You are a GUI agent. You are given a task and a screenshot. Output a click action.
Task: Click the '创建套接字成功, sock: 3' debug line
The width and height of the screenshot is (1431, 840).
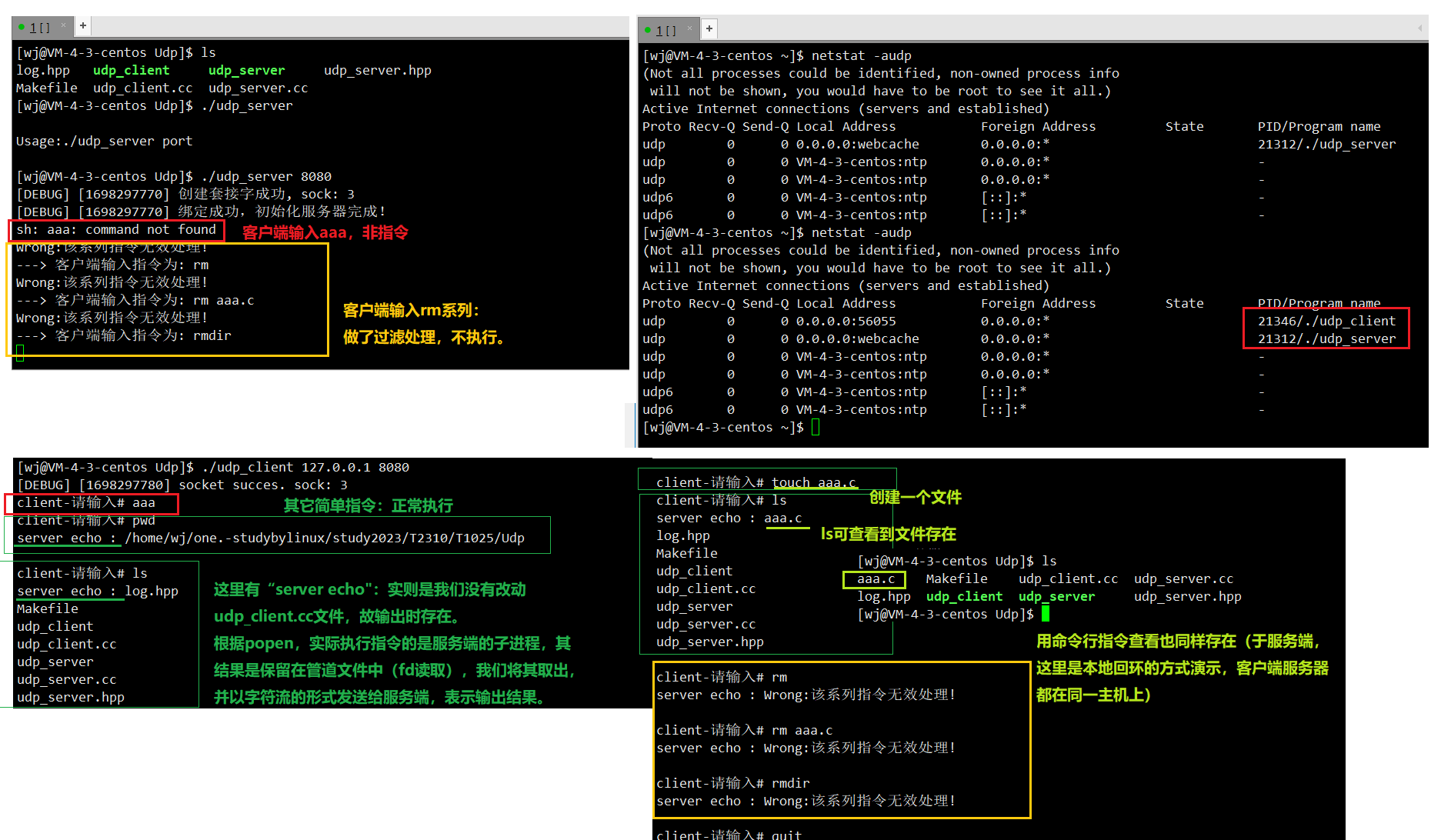(x=185, y=195)
